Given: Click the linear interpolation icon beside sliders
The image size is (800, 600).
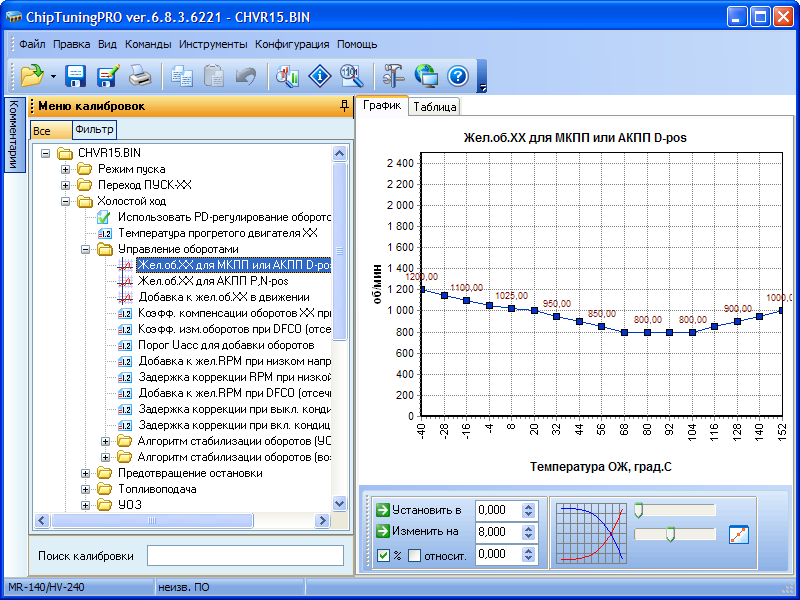Looking at the screenshot, I should [739, 534].
